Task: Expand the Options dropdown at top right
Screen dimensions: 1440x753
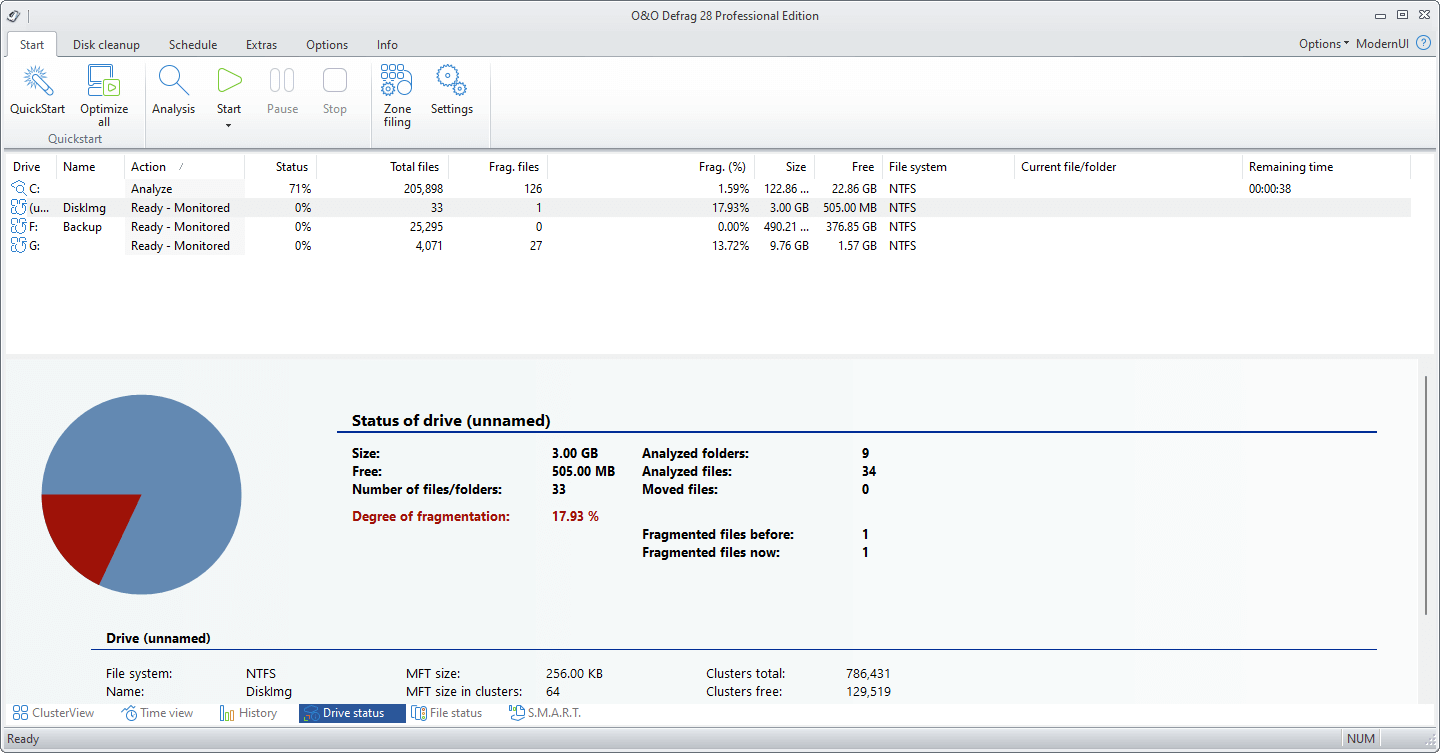Action: coord(1324,44)
